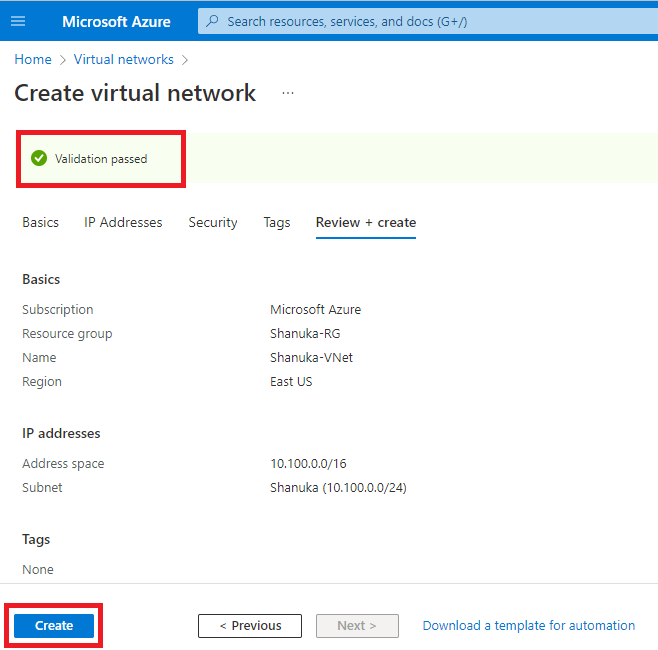The height and width of the screenshot is (650, 658).
Task: Open the hamburger portal menu
Action: click(x=18, y=21)
